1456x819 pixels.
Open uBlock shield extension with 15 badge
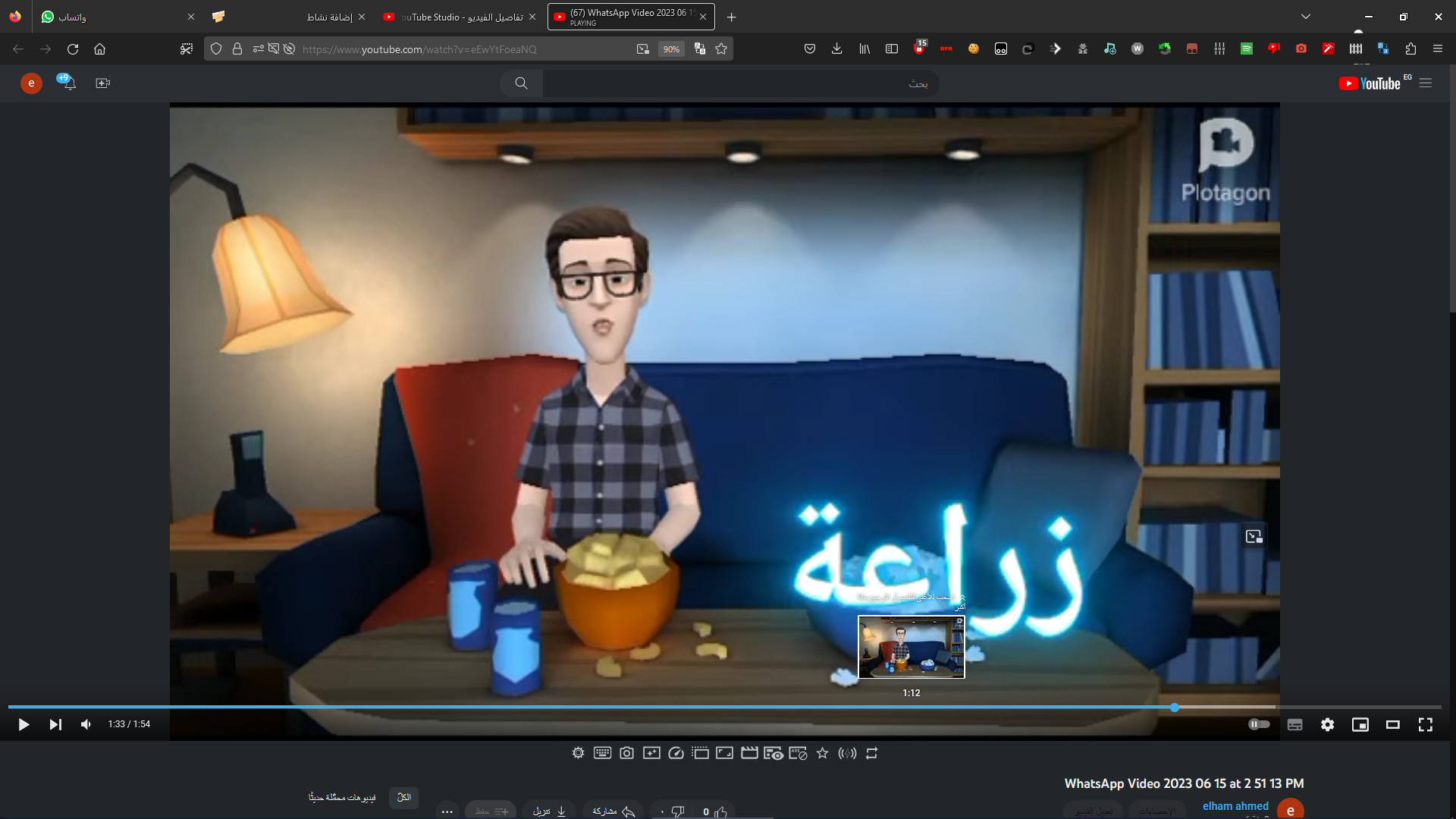coord(920,48)
